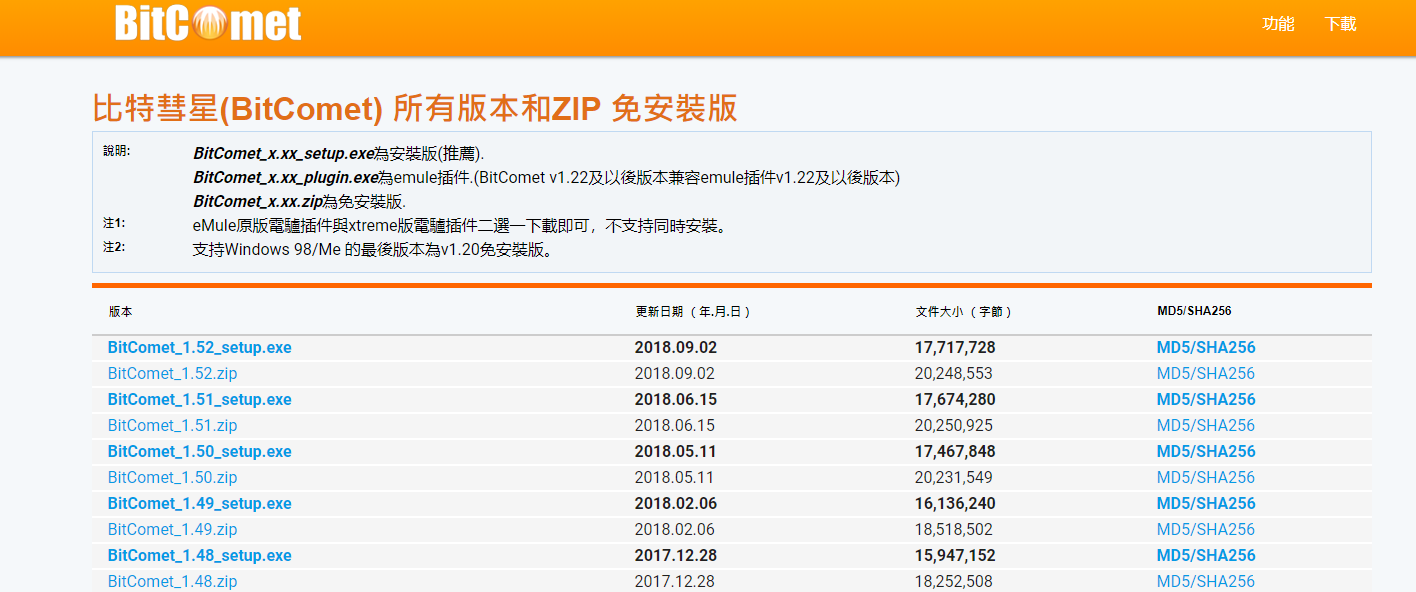Select file size 16,136,240
The width and height of the screenshot is (1416, 592).
956,504
